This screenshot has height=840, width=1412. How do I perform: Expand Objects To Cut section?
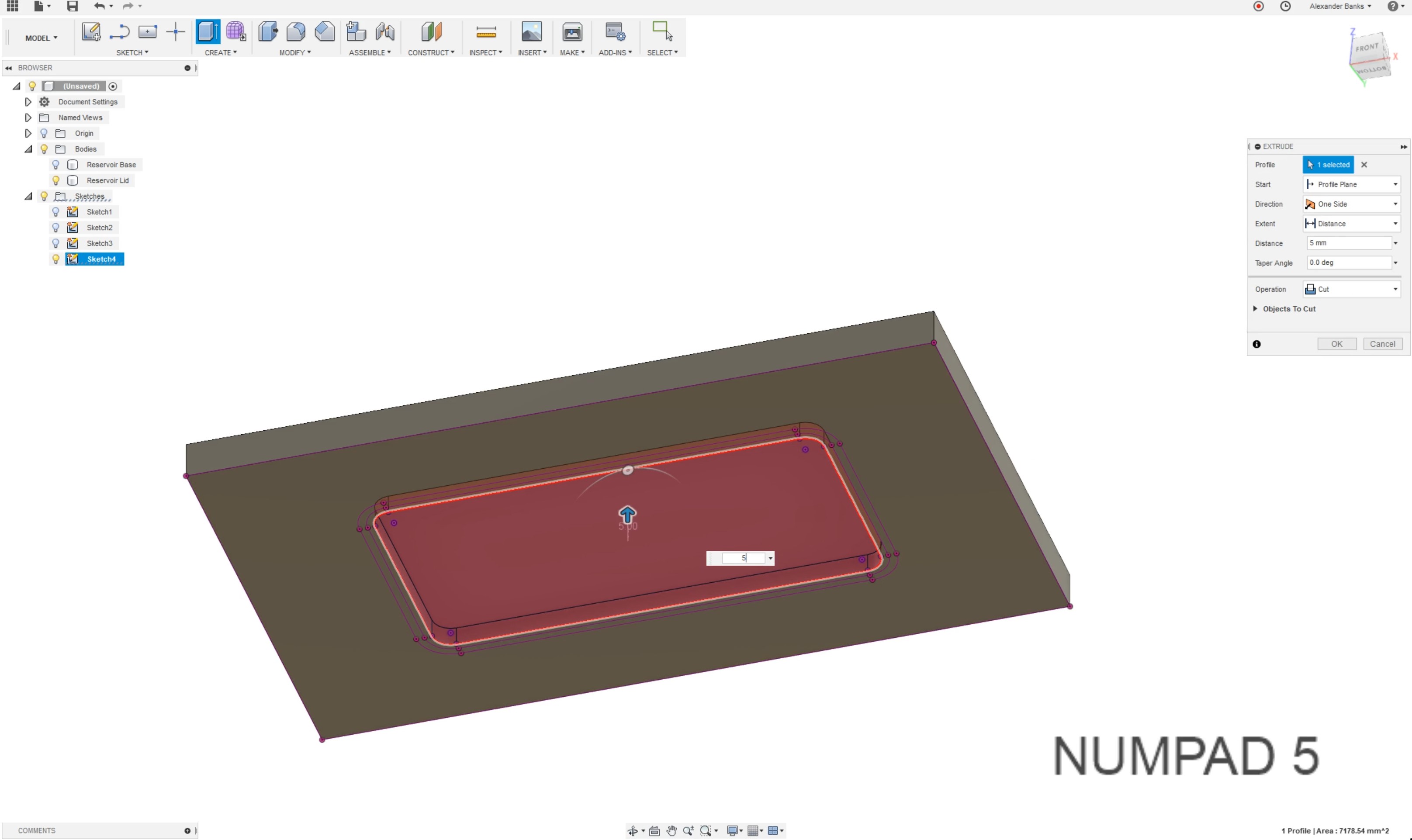[1255, 309]
